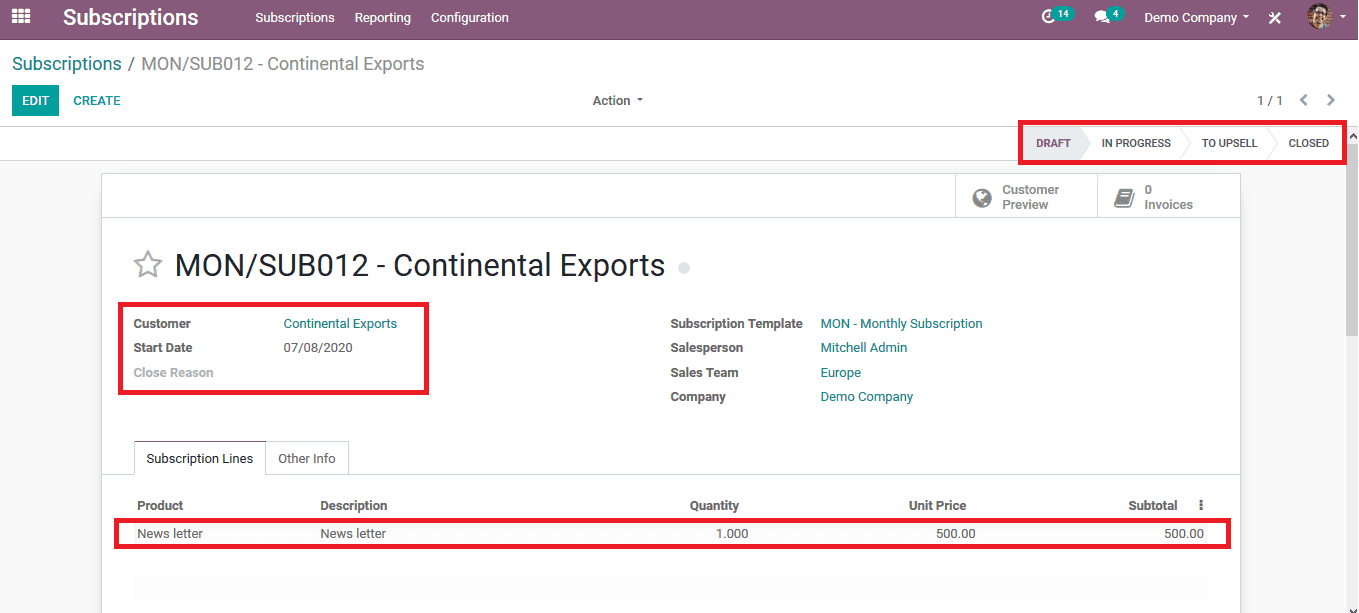Open MON - Monthly Subscription template link
This screenshot has width=1359, height=613.
901,324
